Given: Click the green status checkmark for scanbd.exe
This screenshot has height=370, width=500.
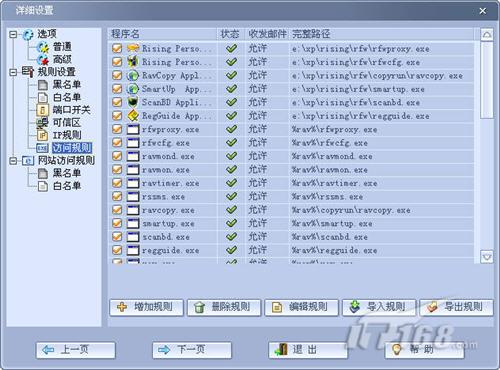Looking at the screenshot, I should coord(231,236).
